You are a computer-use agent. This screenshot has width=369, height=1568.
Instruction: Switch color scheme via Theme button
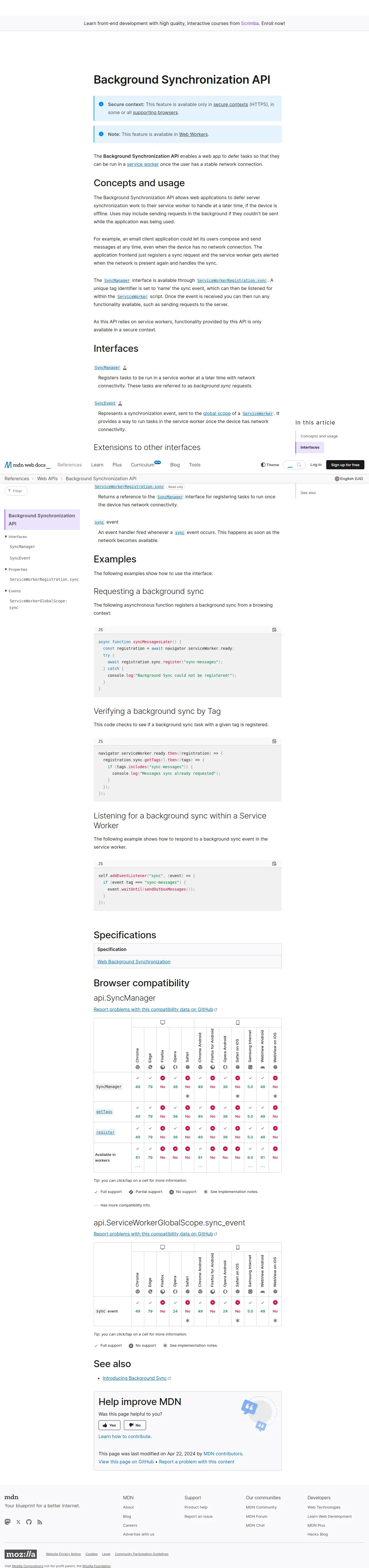(x=270, y=464)
